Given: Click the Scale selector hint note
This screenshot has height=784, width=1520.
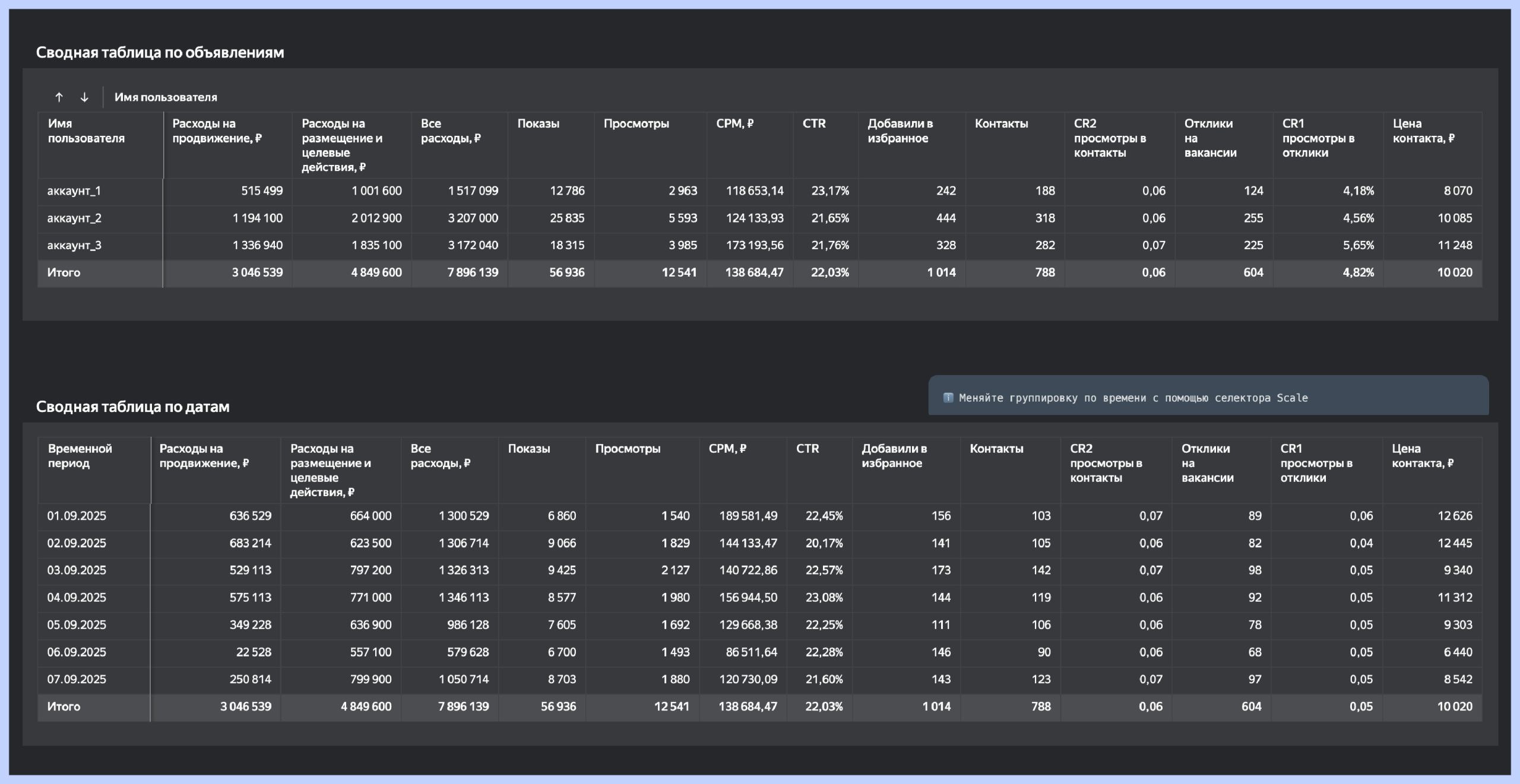Looking at the screenshot, I should click(1133, 398).
